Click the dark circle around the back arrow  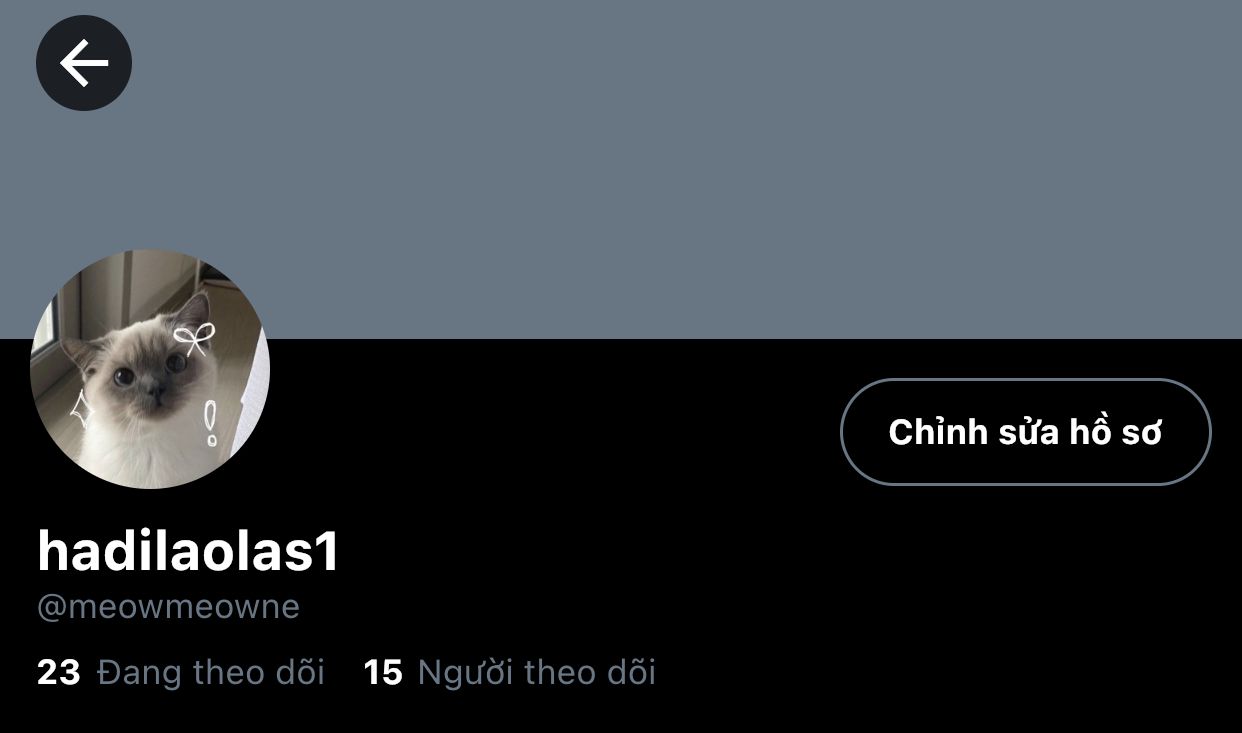coord(84,63)
